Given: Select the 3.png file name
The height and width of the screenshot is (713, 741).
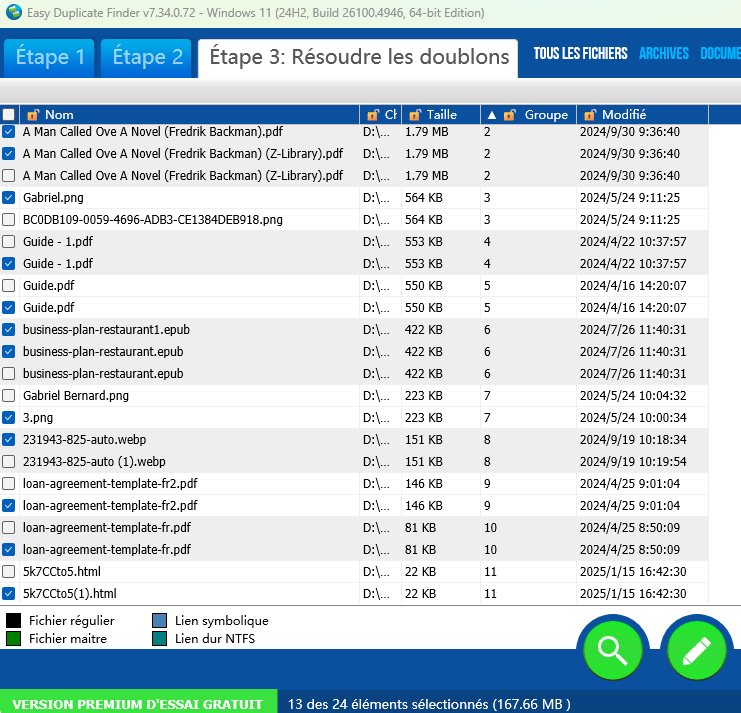Looking at the screenshot, I should 38,418.
